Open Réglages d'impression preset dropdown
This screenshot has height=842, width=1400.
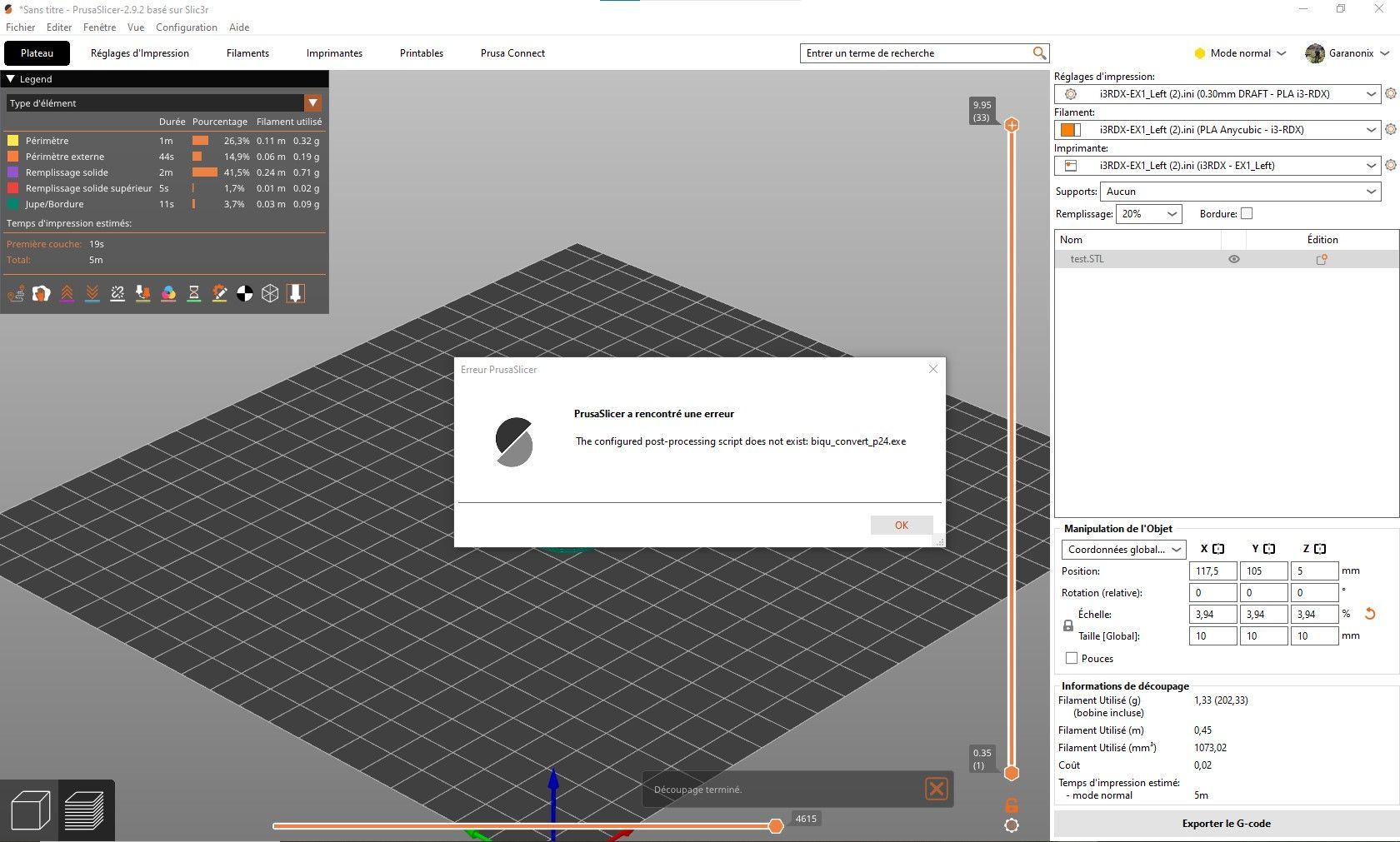(1217, 94)
